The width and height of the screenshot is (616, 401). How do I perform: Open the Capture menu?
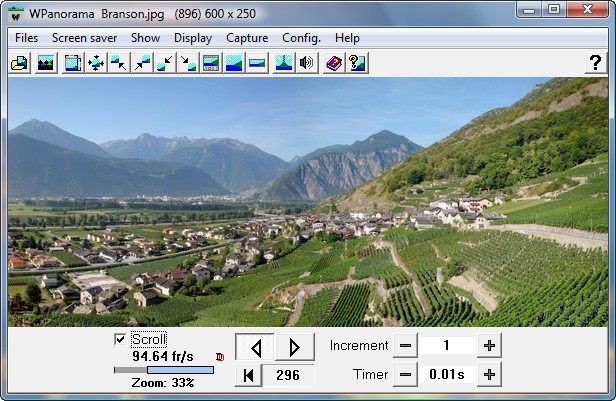coord(246,38)
